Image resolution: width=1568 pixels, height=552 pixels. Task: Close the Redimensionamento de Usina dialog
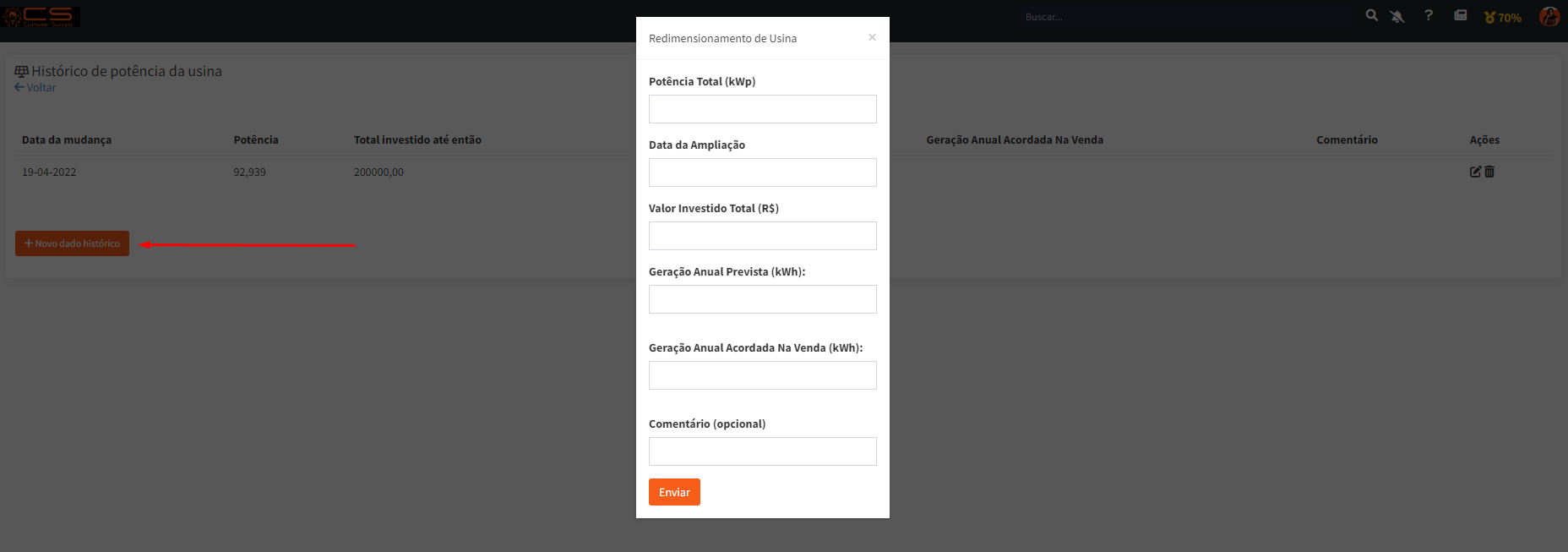coord(872,37)
